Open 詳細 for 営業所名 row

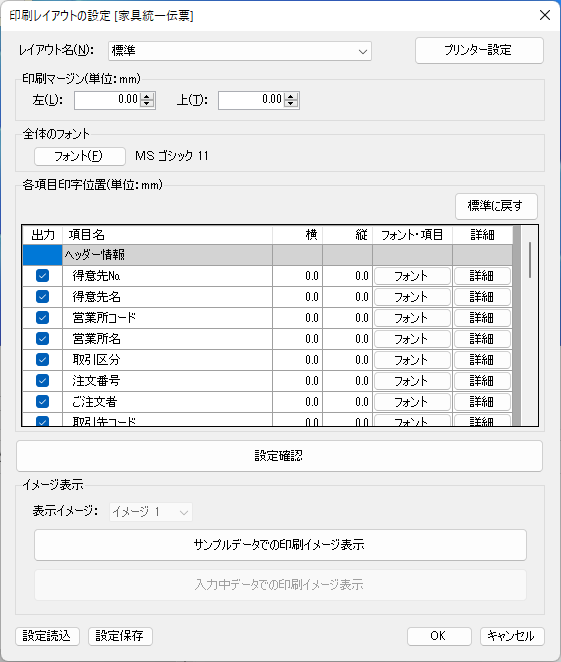pos(482,339)
